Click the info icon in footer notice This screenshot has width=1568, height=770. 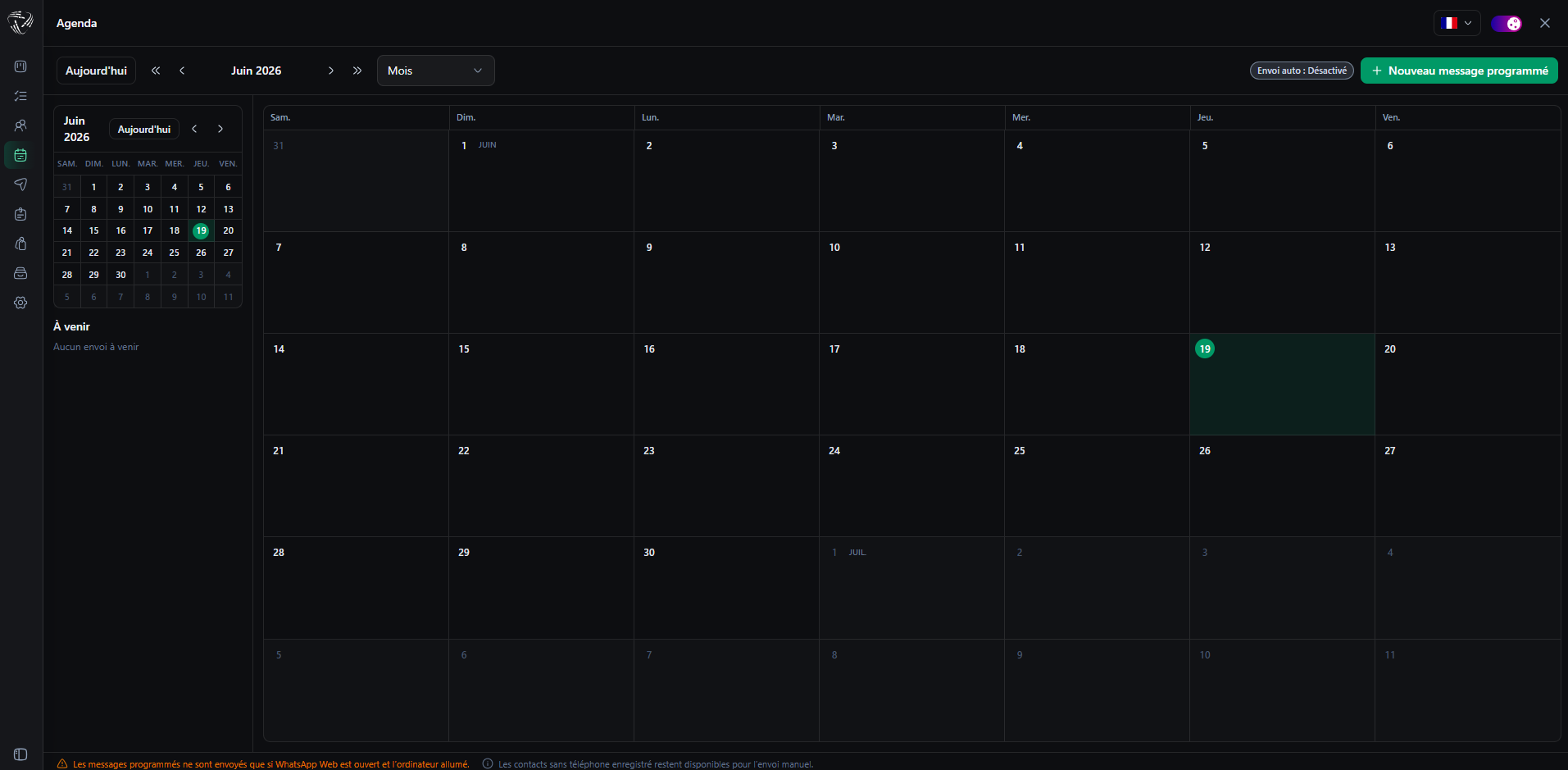488,763
